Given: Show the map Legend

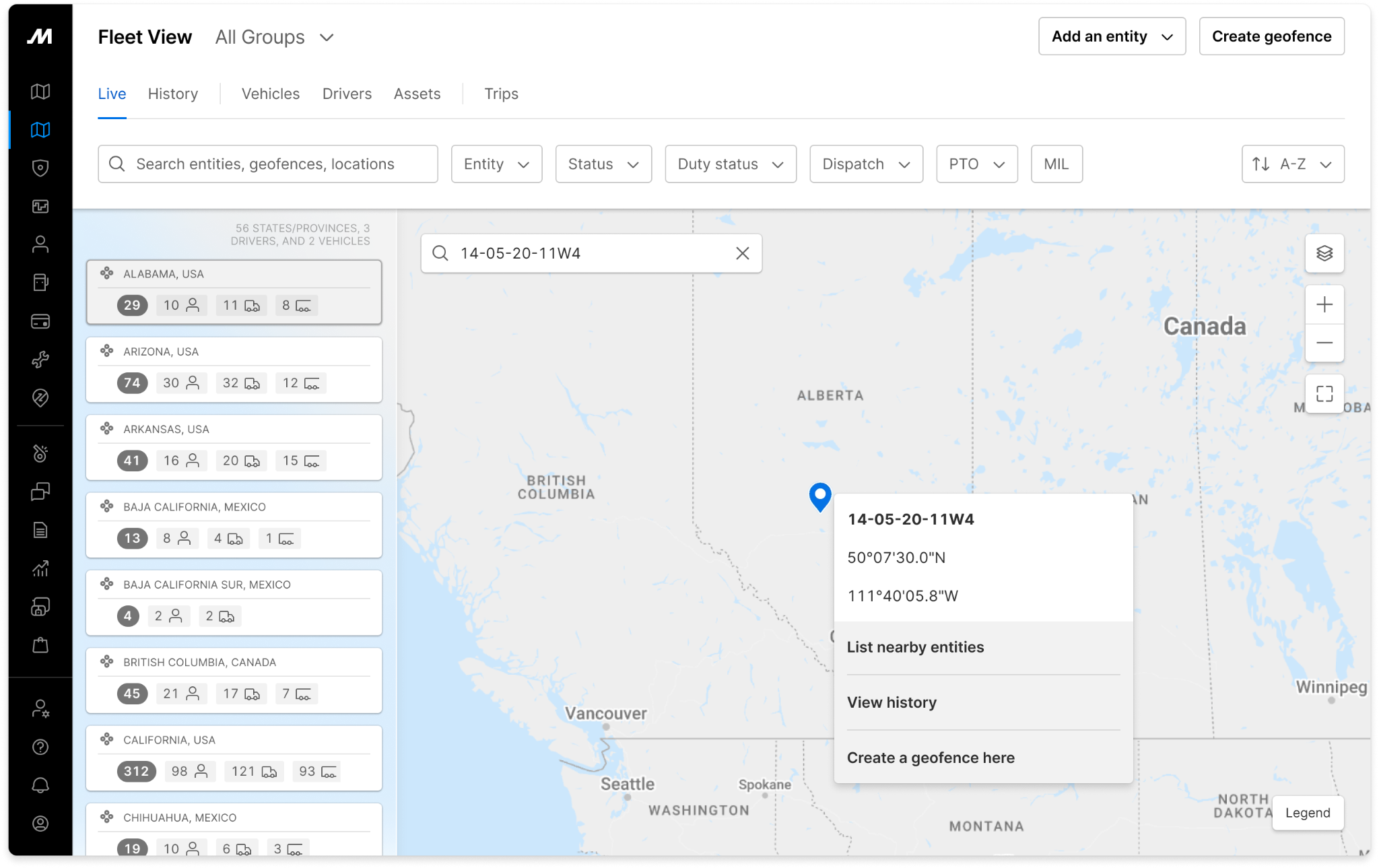Looking at the screenshot, I should tap(1307, 813).
